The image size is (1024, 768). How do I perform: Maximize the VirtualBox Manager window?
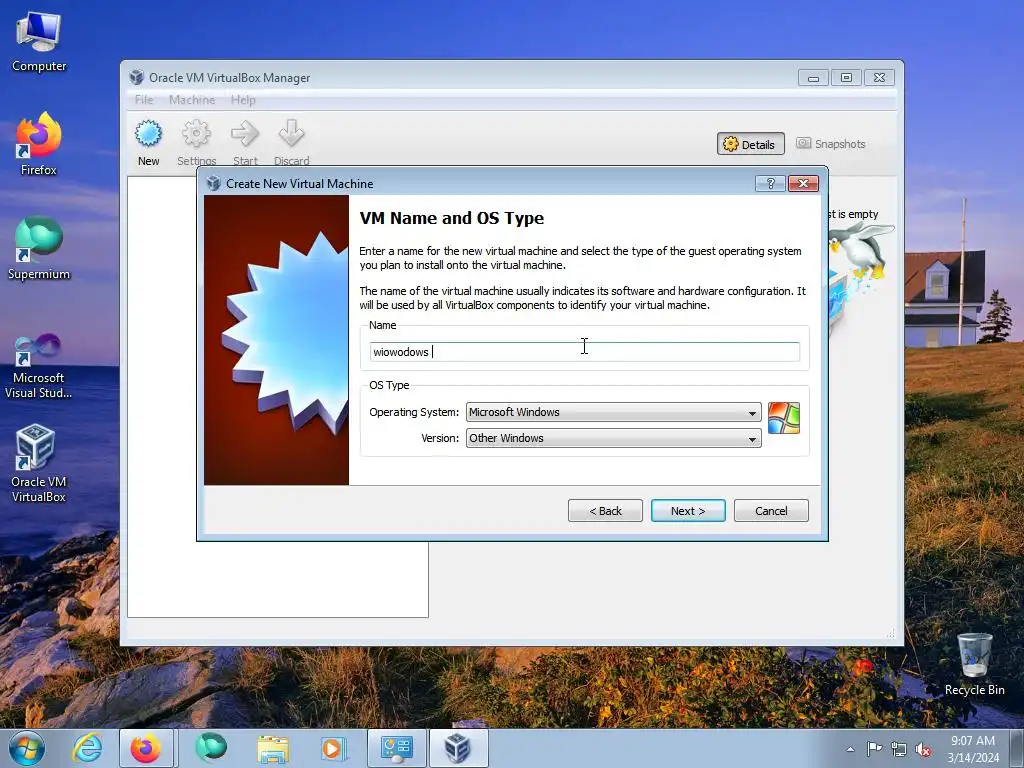pos(846,78)
